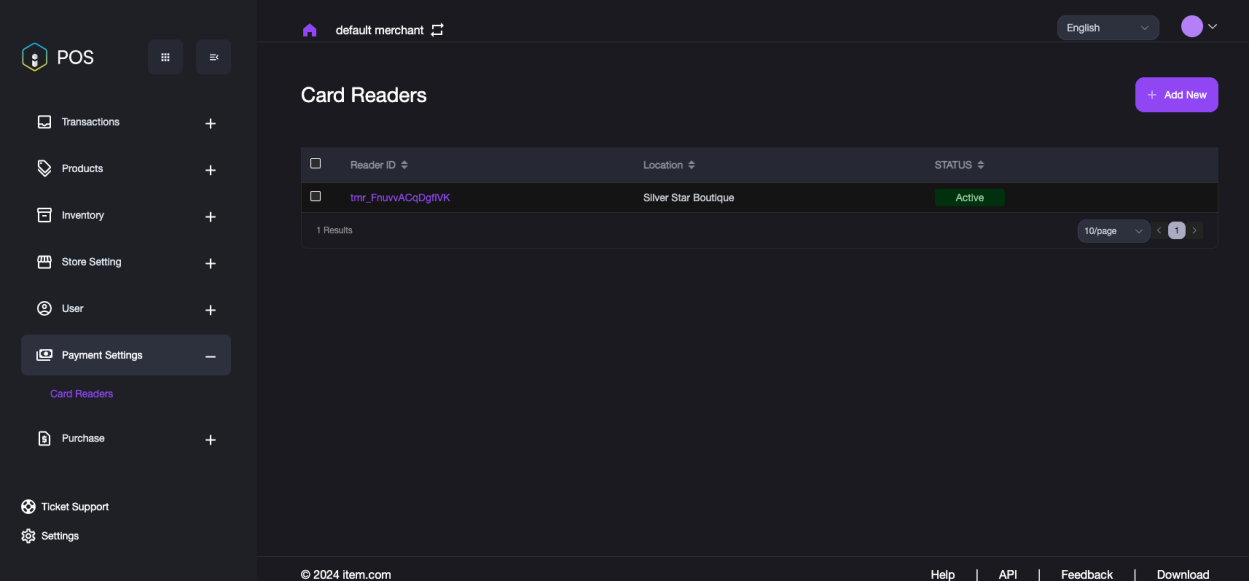Open the English language dropdown

(x=1107, y=28)
